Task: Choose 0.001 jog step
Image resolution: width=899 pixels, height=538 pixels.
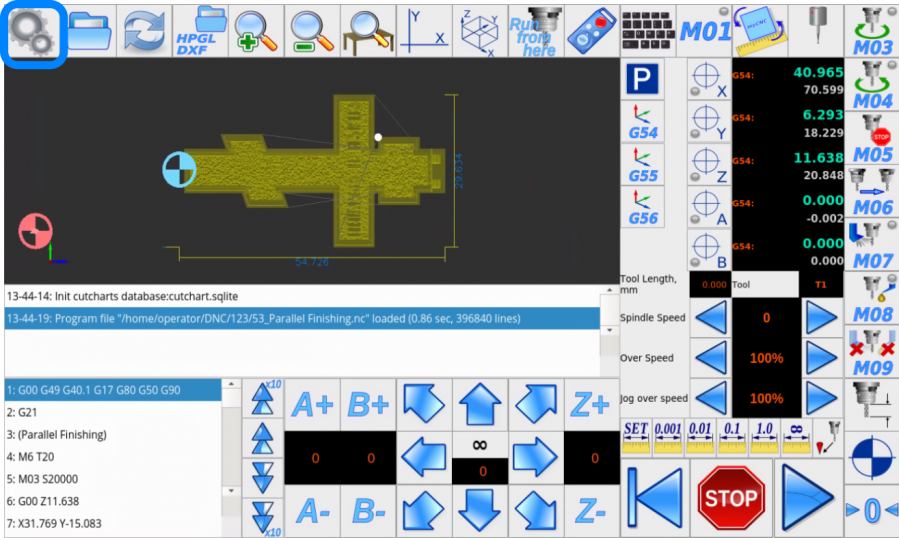Action: tap(668, 438)
